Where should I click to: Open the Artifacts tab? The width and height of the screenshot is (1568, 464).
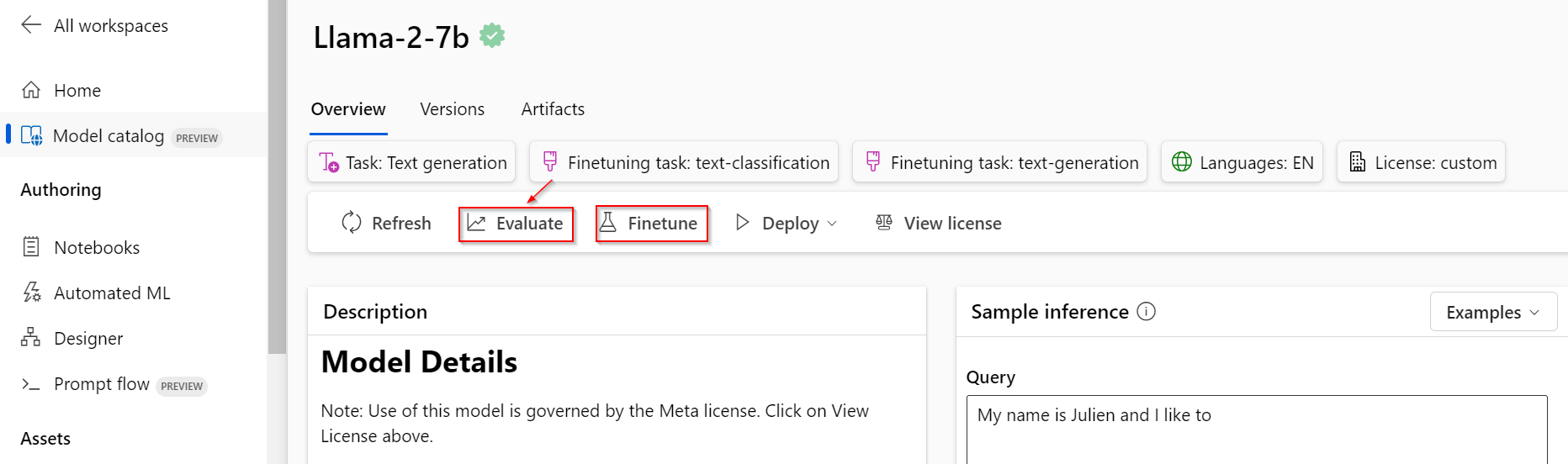(x=553, y=109)
